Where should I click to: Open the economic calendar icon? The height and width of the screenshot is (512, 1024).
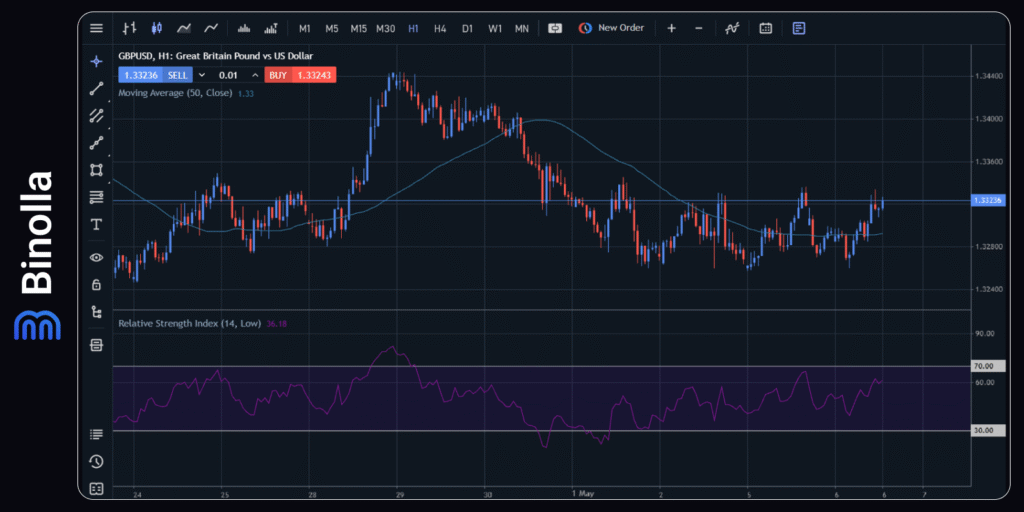click(x=765, y=28)
